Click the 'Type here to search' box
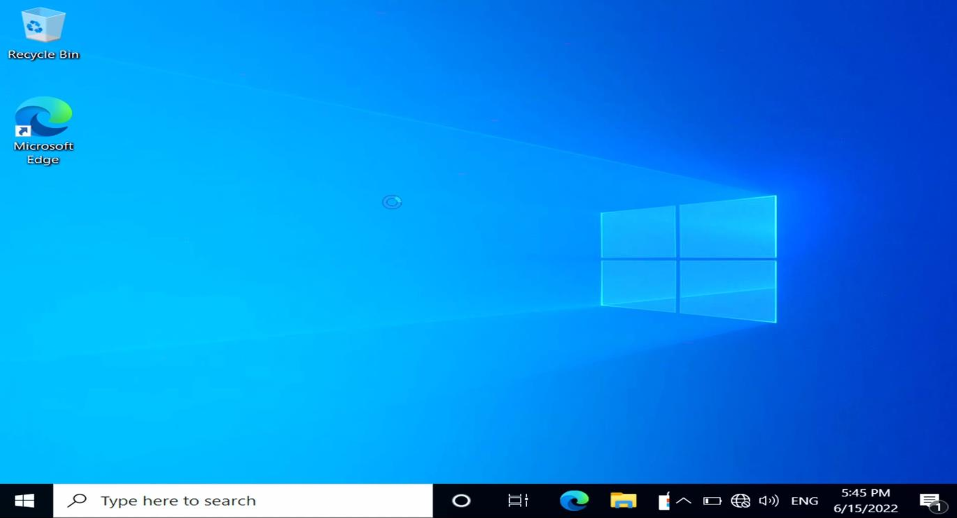The image size is (957, 518). coord(243,501)
